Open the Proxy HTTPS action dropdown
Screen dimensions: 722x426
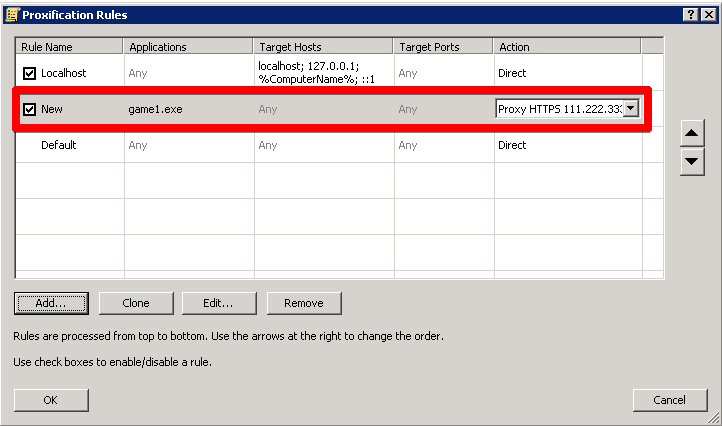pyautogui.click(x=630, y=109)
